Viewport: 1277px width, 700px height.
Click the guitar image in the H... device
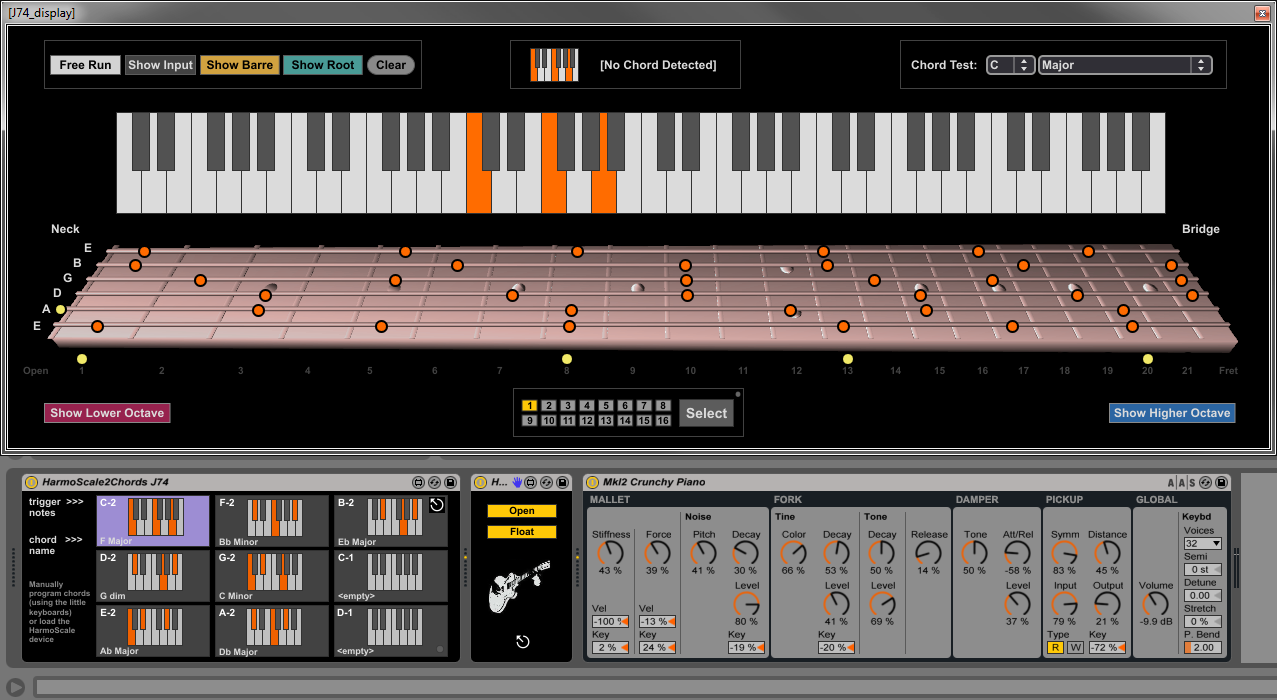point(518,586)
